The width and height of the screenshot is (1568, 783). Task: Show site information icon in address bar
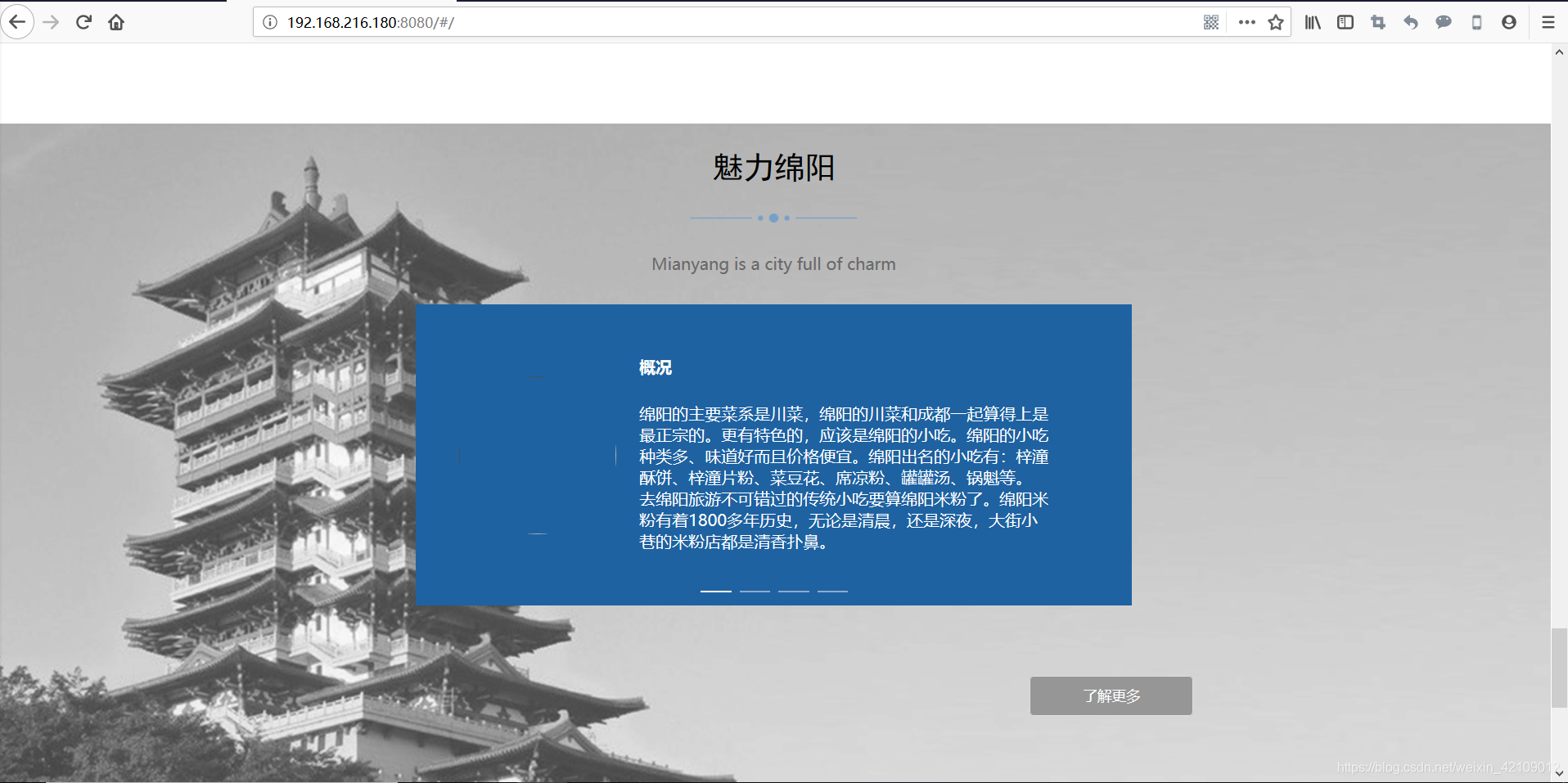pyautogui.click(x=269, y=22)
